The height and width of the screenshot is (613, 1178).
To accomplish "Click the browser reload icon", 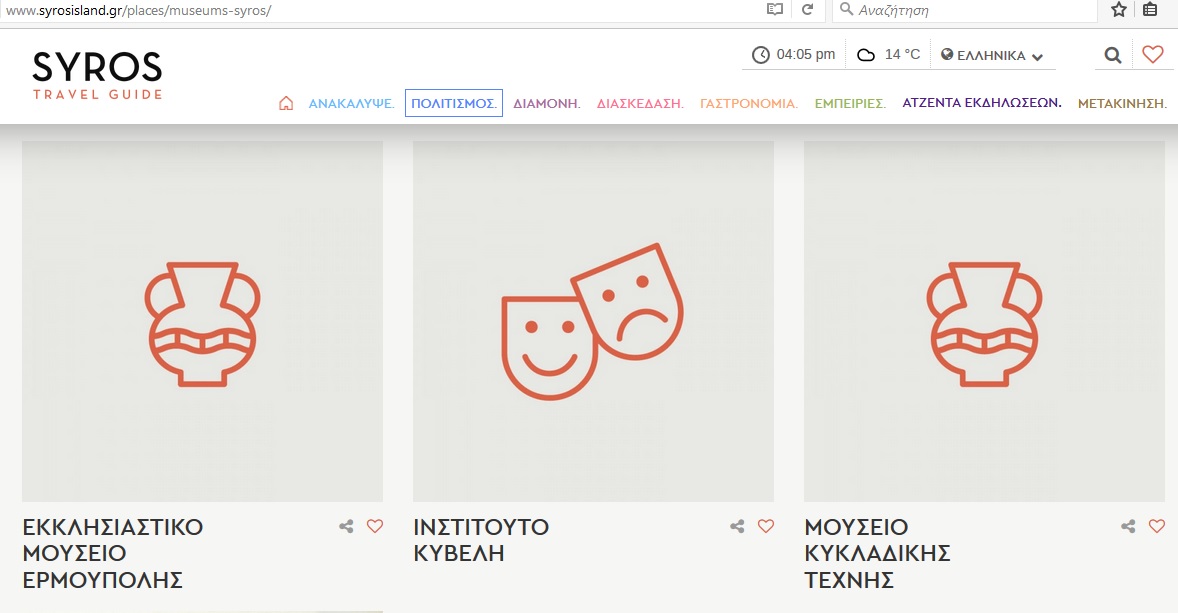I will click(807, 10).
